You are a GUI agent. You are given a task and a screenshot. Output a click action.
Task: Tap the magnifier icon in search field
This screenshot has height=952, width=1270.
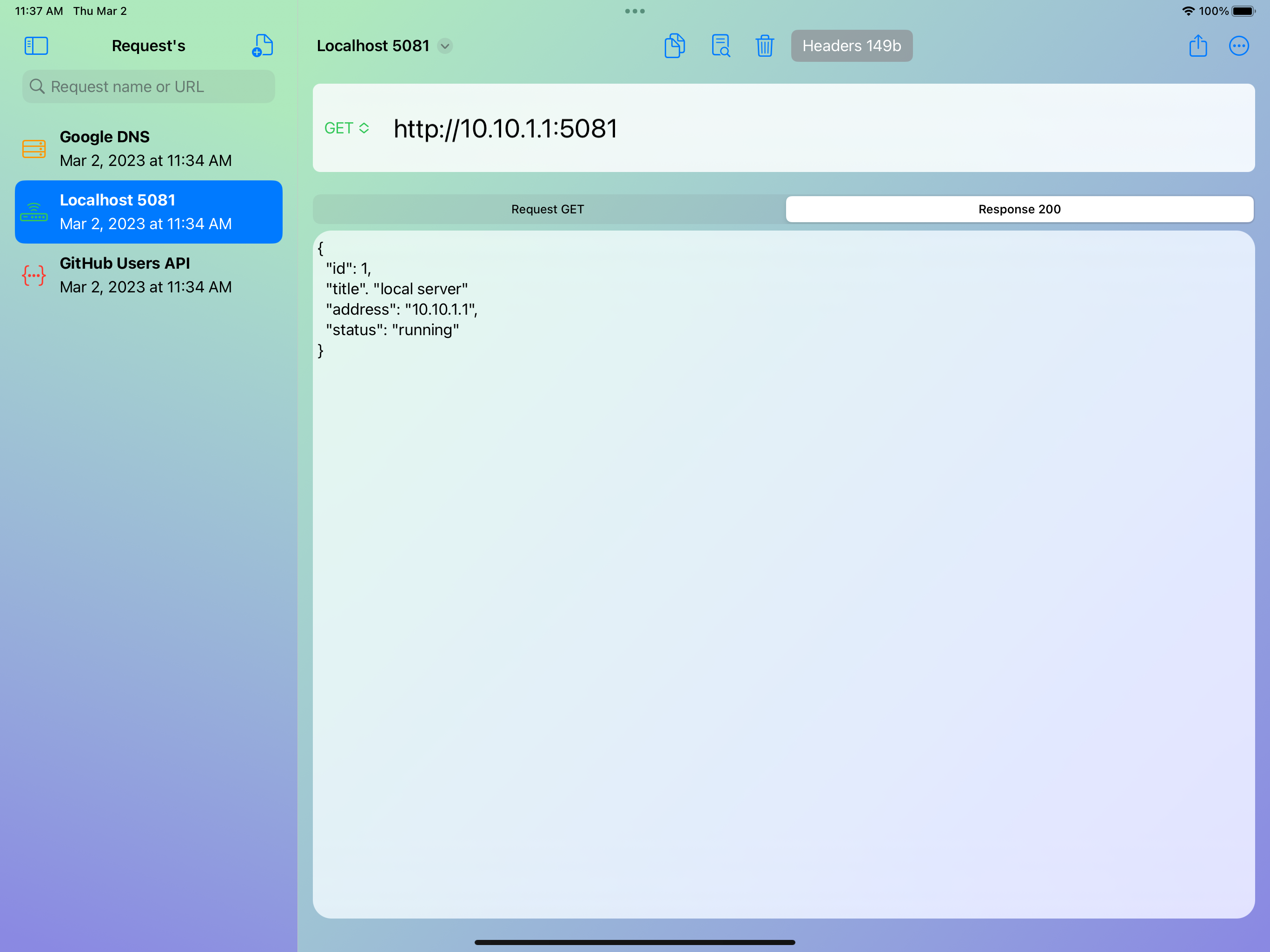[x=37, y=87]
